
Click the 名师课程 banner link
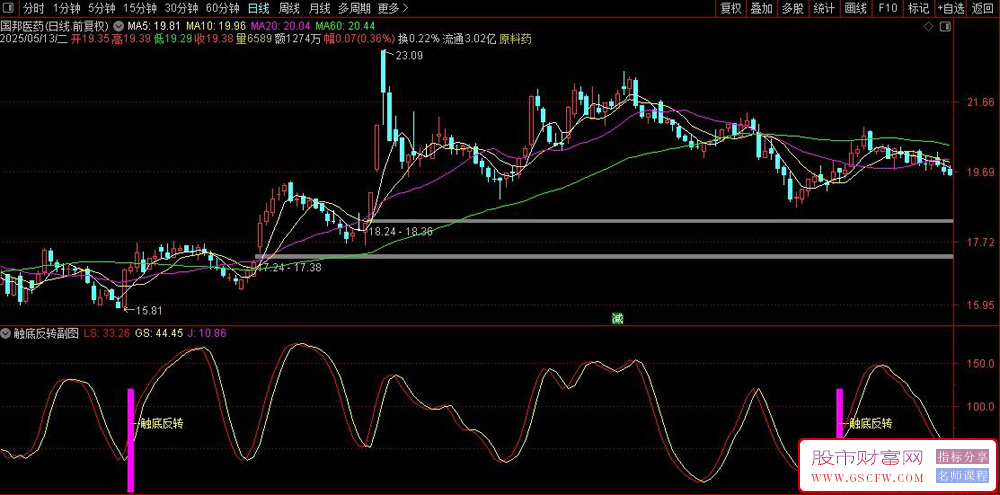point(962,476)
